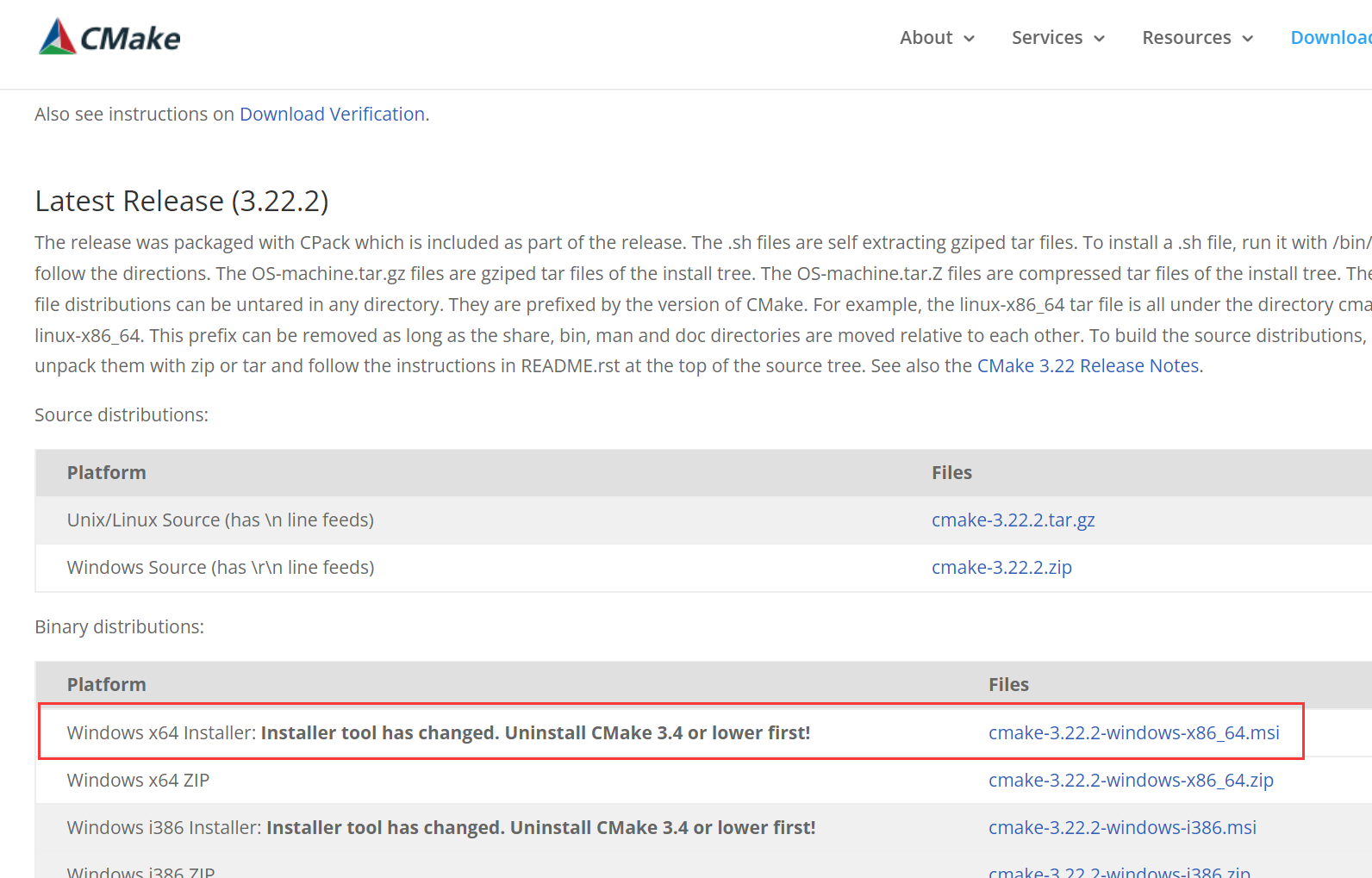1372x878 pixels.
Task: Download cmake-3.22.2.zip source file
Action: (x=1001, y=568)
